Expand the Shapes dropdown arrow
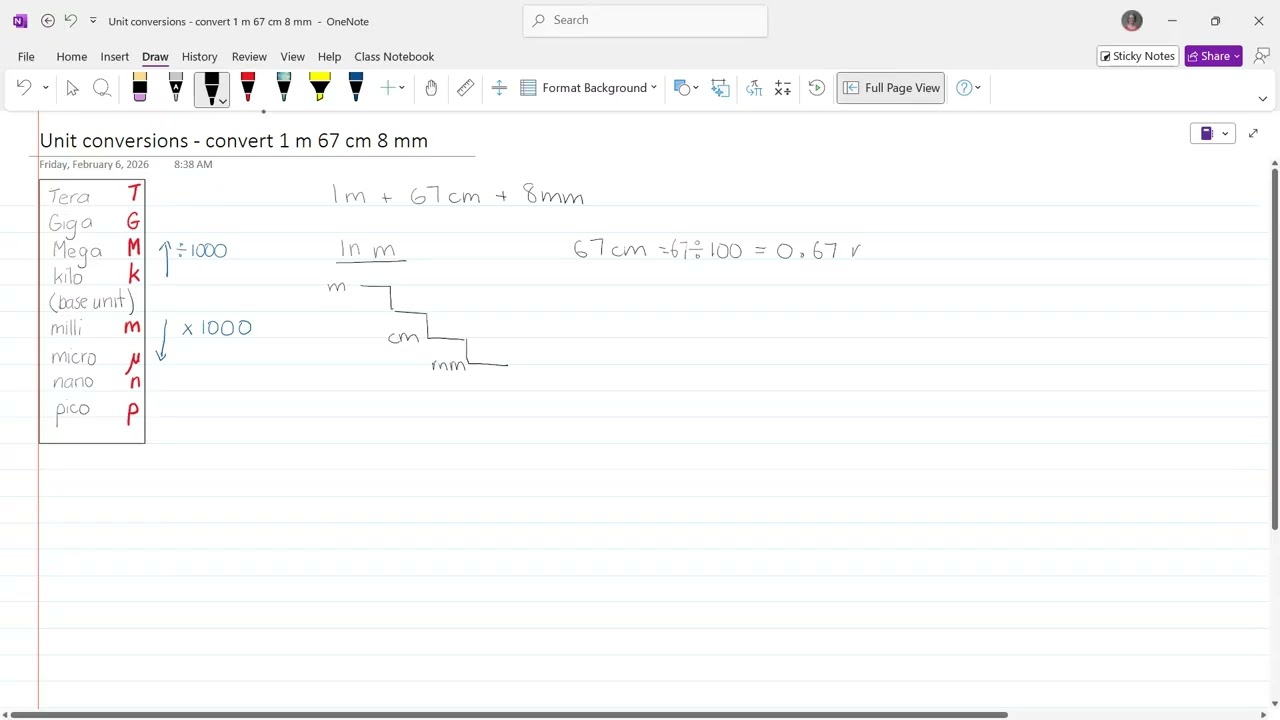 [x=696, y=88]
